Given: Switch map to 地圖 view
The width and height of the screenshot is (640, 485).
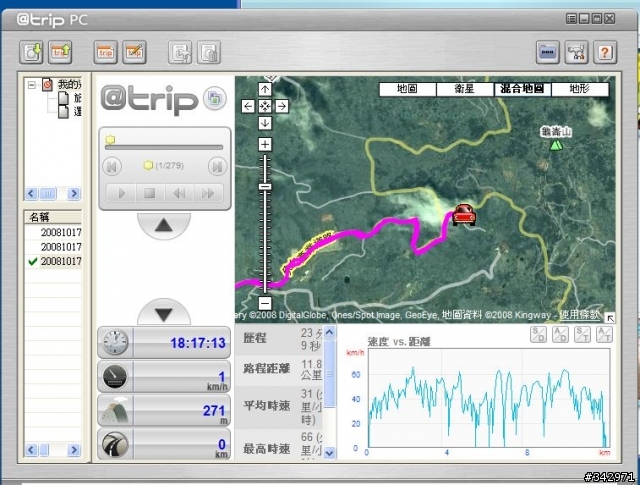Looking at the screenshot, I should pyautogui.click(x=407, y=89).
